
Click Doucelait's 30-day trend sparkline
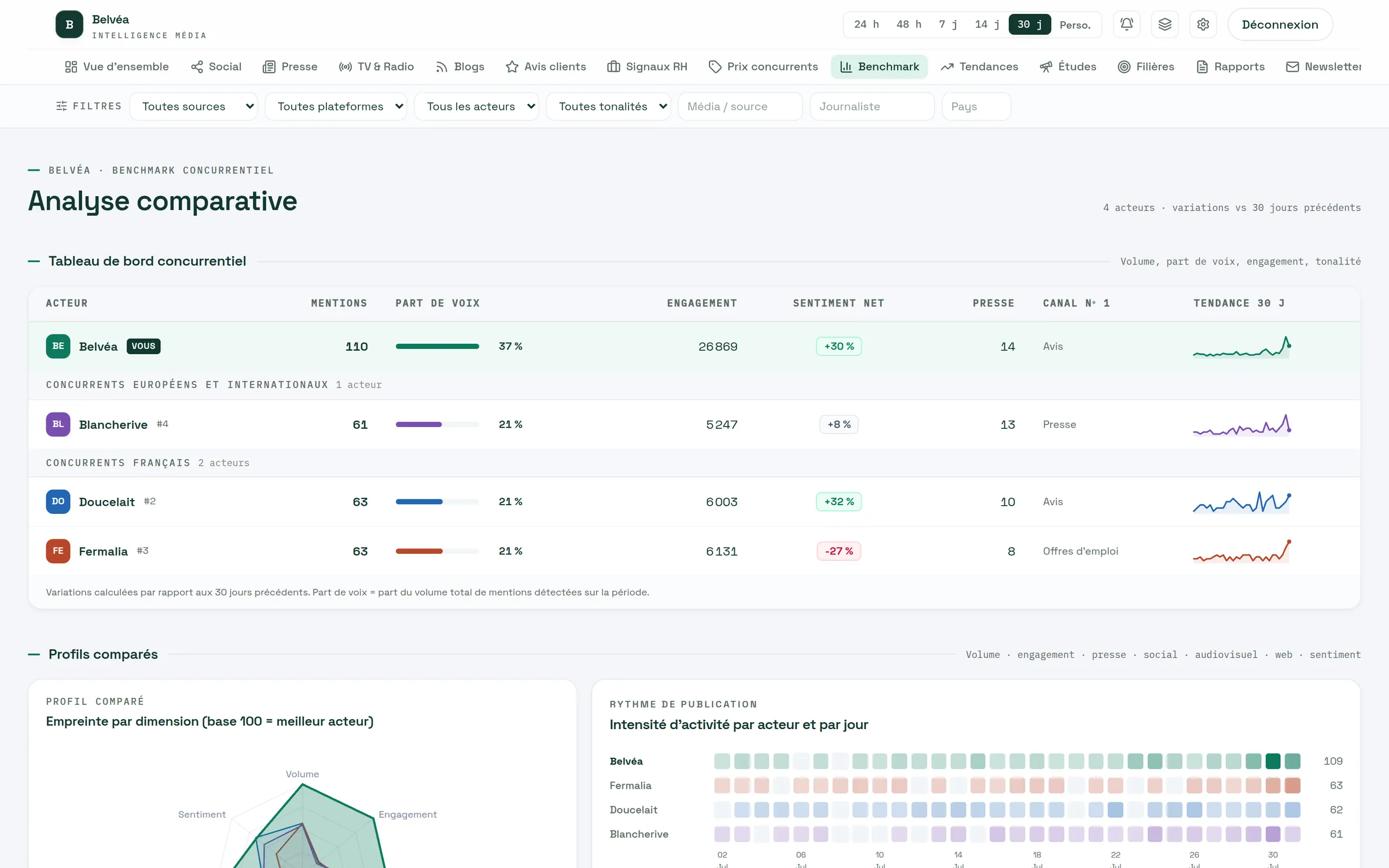(x=1242, y=502)
